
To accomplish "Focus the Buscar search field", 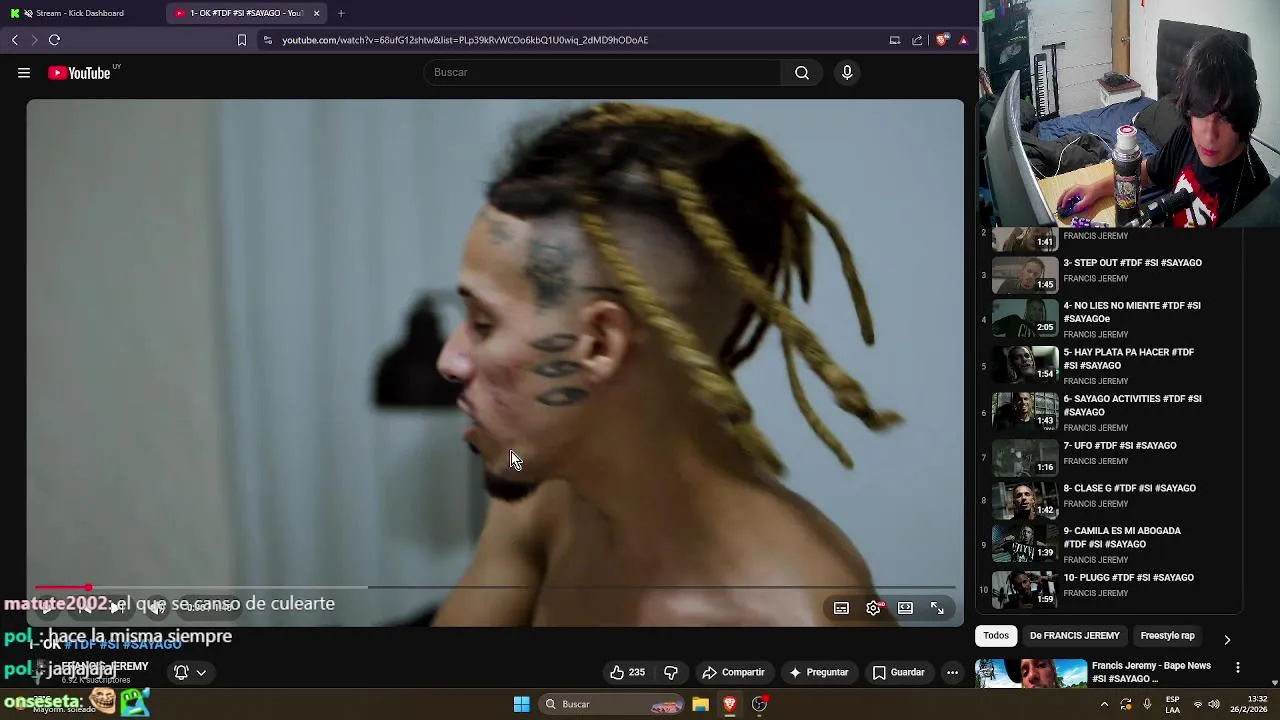I will pos(603,72).
